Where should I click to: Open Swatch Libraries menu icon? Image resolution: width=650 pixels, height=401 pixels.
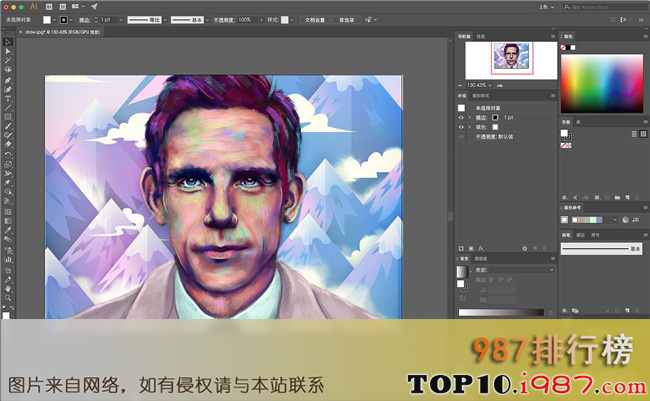(565, 197)
